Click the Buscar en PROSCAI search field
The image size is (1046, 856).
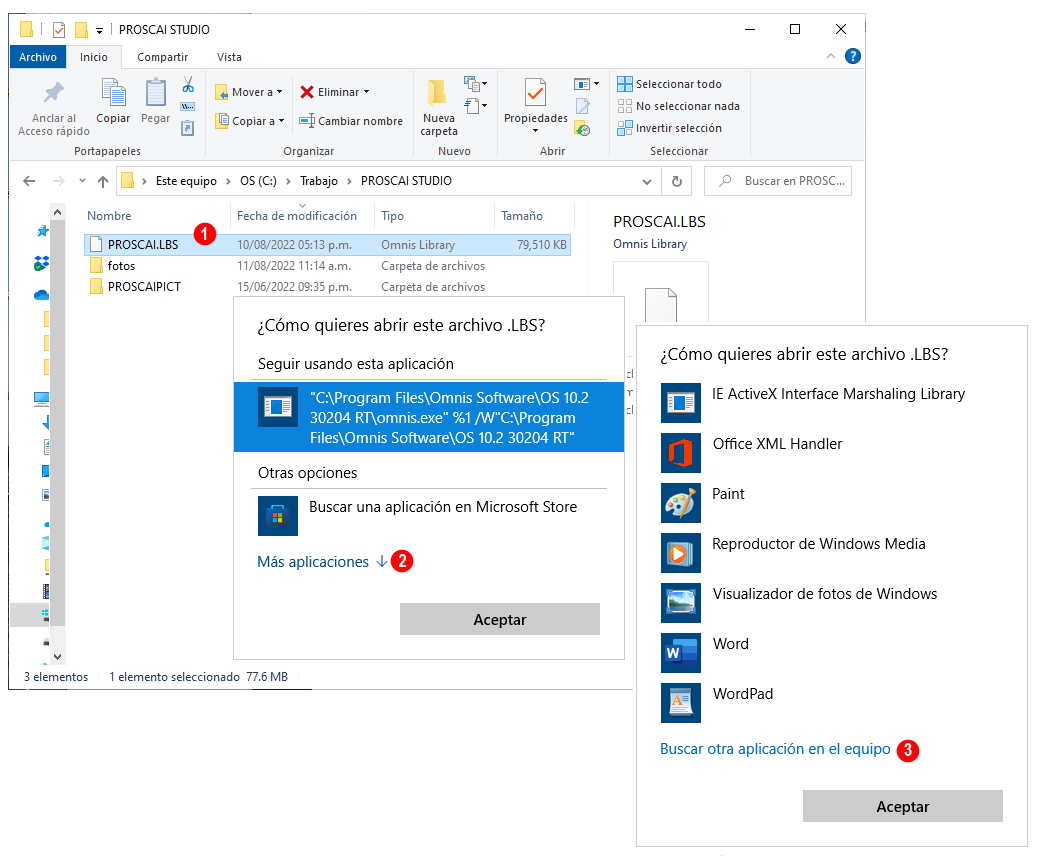[778, 181]
